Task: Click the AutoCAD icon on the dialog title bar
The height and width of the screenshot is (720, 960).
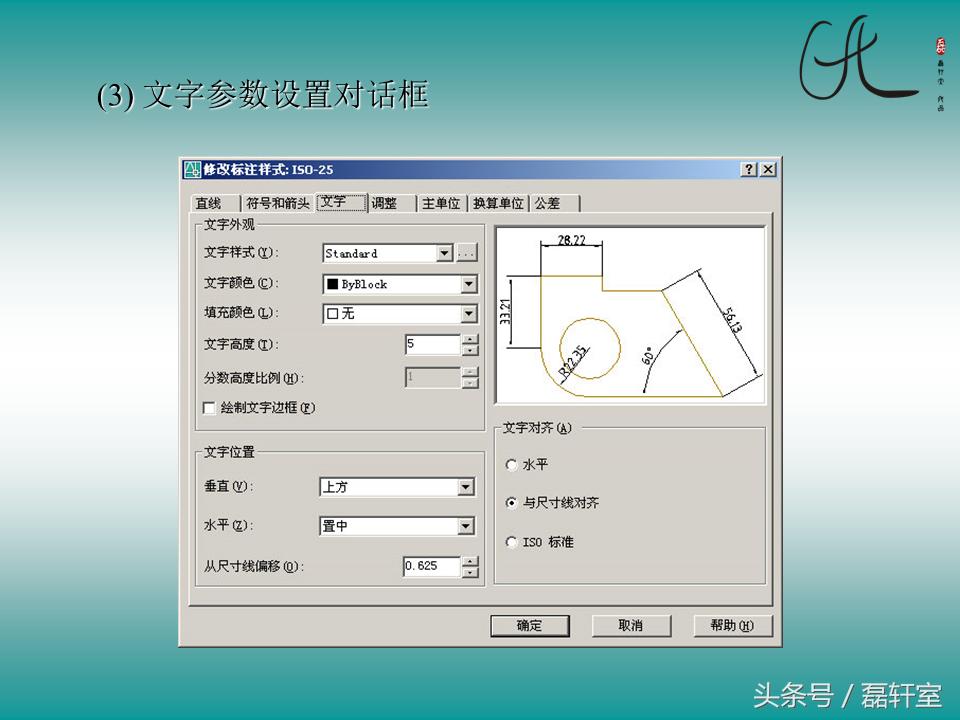Action: [191, 167]
